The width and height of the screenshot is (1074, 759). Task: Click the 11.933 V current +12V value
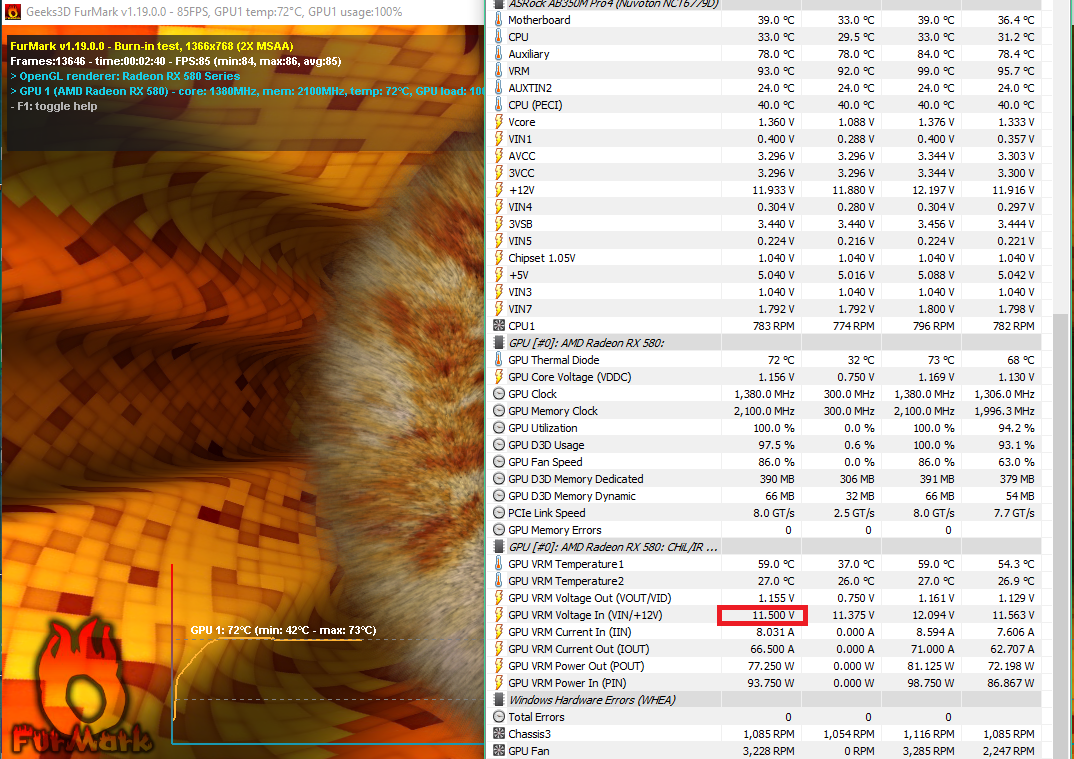tap(773, 190)
